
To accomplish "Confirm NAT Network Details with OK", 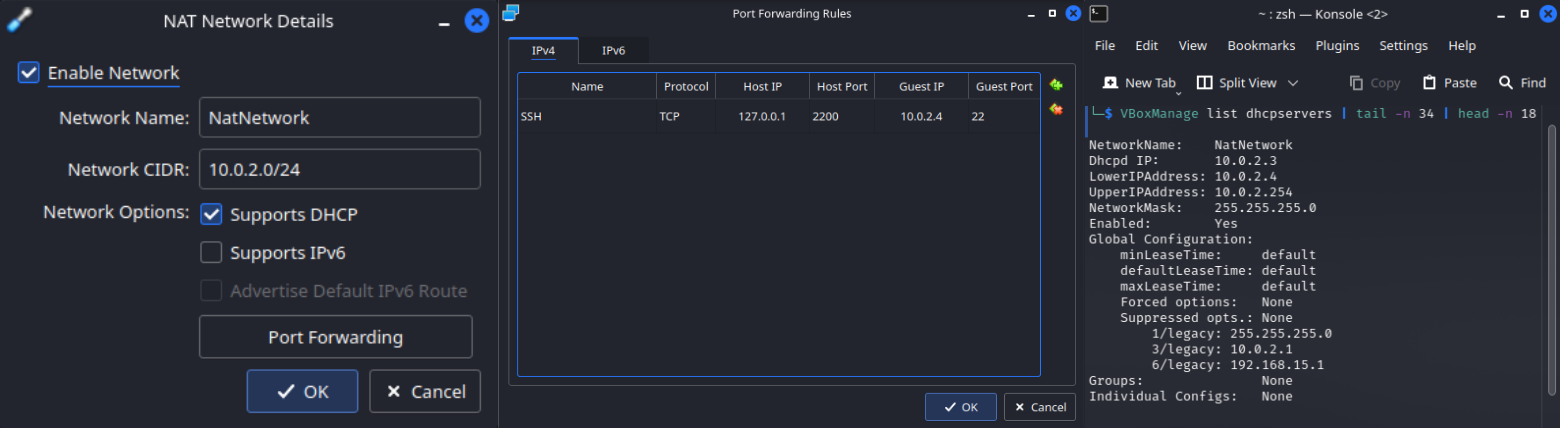I will pos(302,391).
